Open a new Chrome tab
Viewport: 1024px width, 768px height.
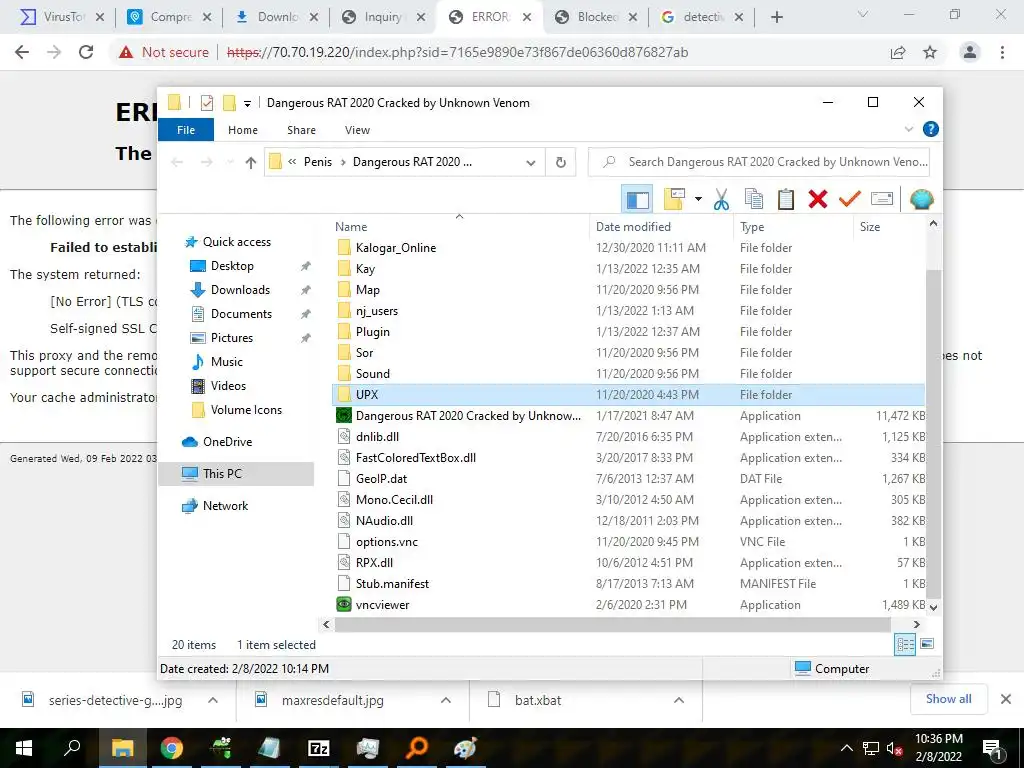pyautogui.click(x=776, y=17)
